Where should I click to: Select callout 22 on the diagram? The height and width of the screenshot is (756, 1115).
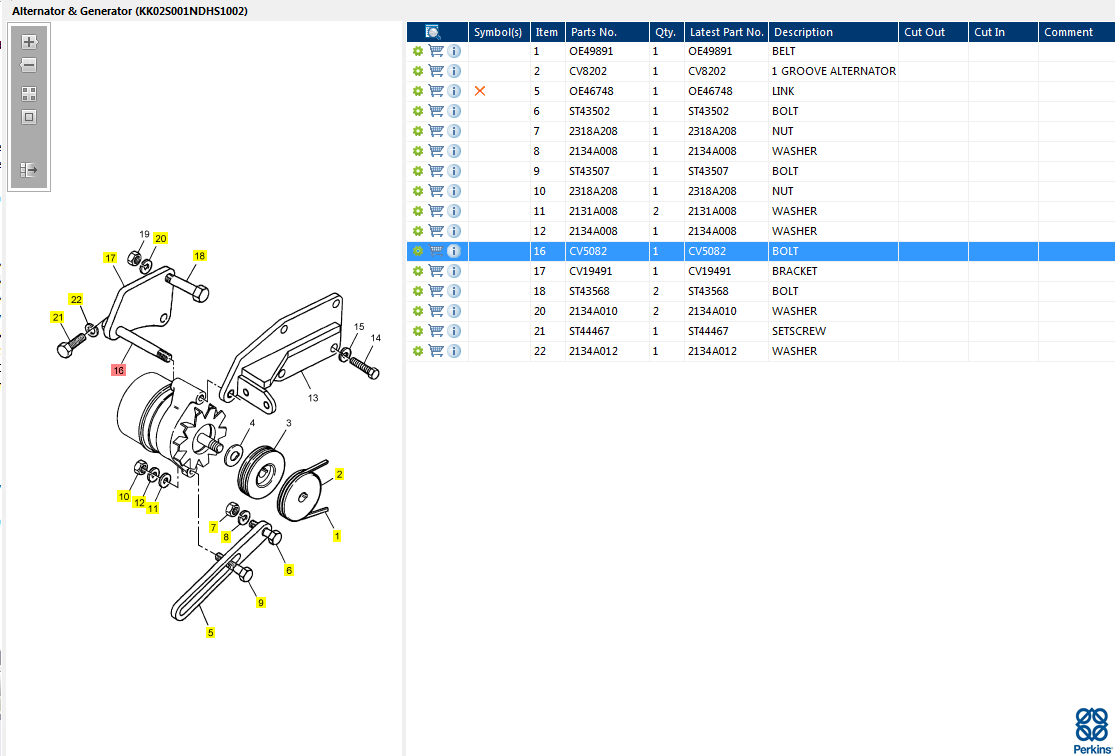[76, 299]
